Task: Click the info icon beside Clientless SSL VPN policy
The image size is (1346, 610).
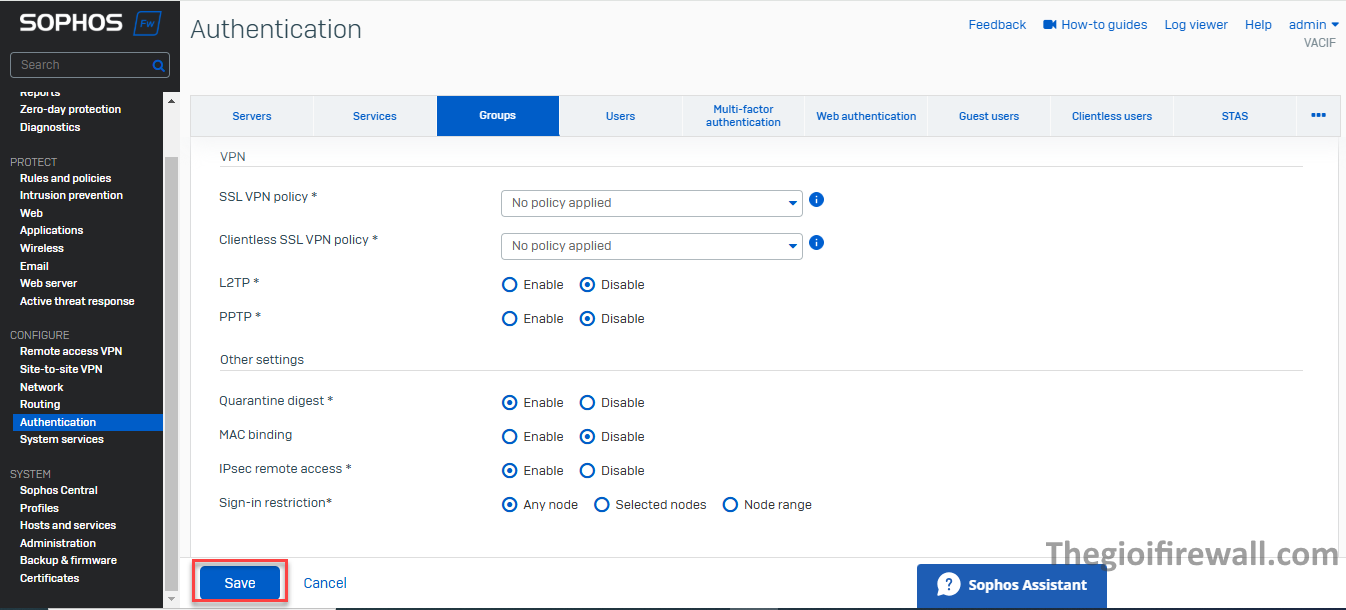Action: pos(816,243)
